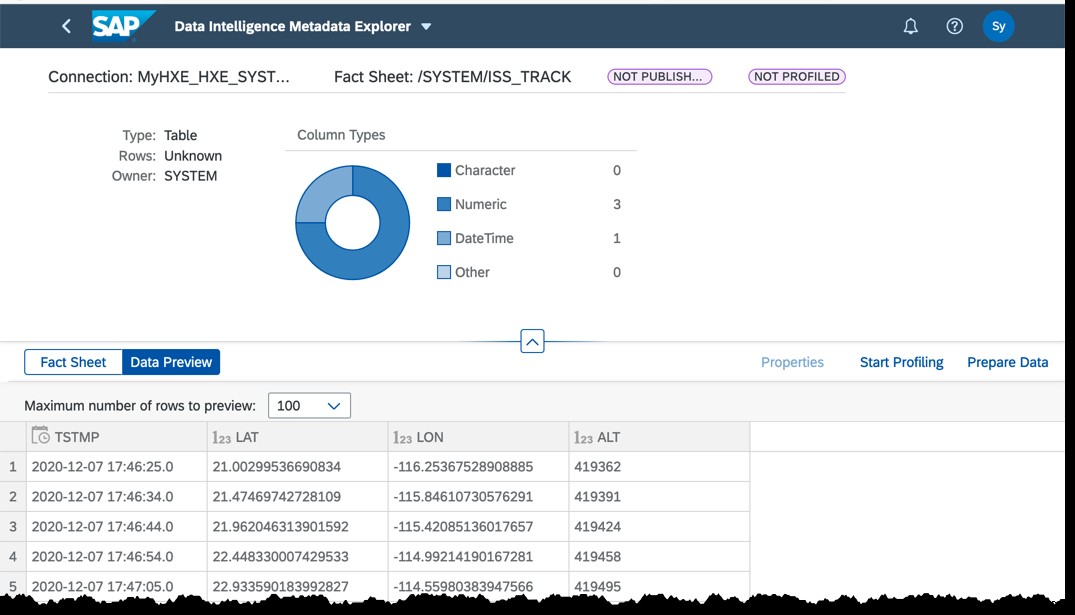Open the maximum rows preview dropdown
1075x615 pixels.
point(309,406)
